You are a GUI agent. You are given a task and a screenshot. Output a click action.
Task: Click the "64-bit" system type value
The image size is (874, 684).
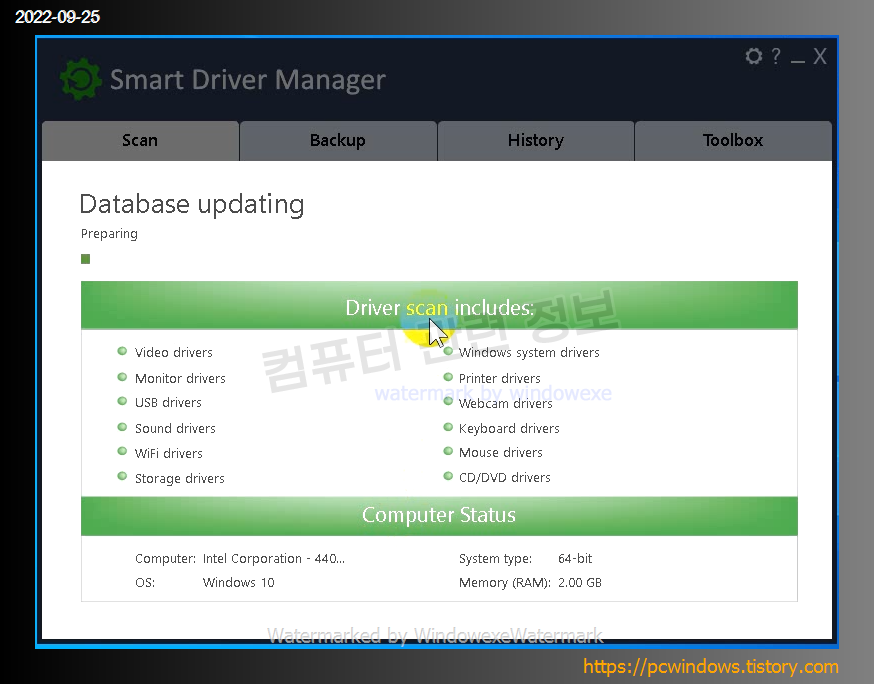[x=575, y=559]
